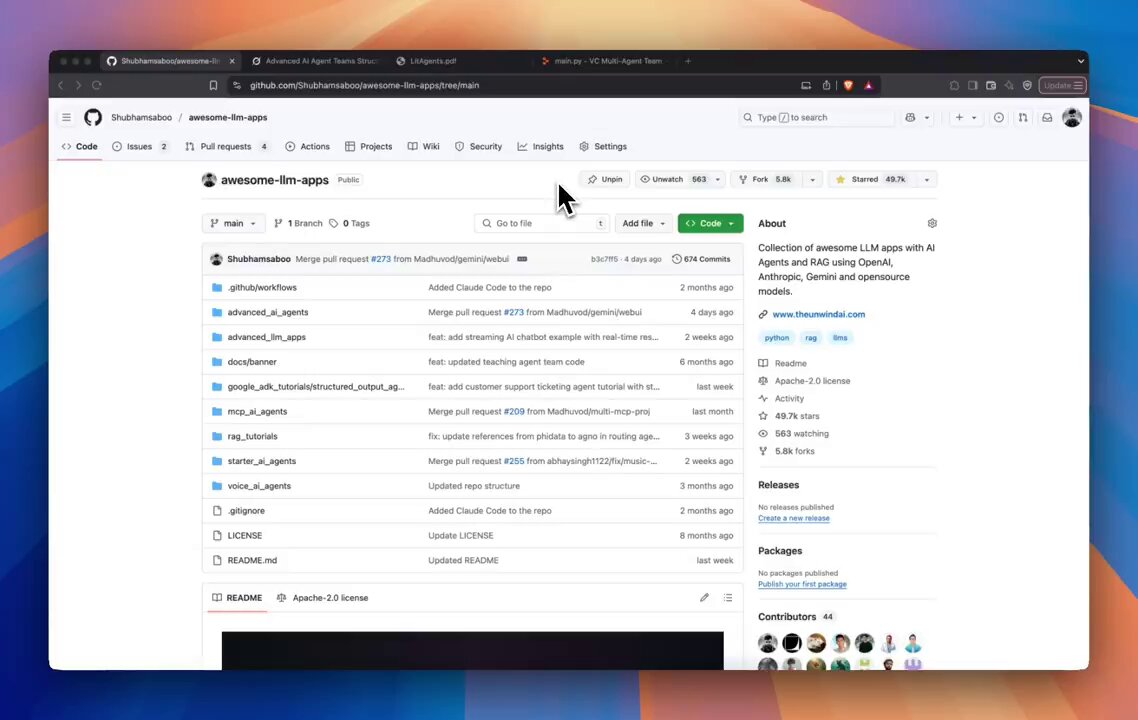Switch to the Issues tab
1138x720 pixels.
point(140,147)
